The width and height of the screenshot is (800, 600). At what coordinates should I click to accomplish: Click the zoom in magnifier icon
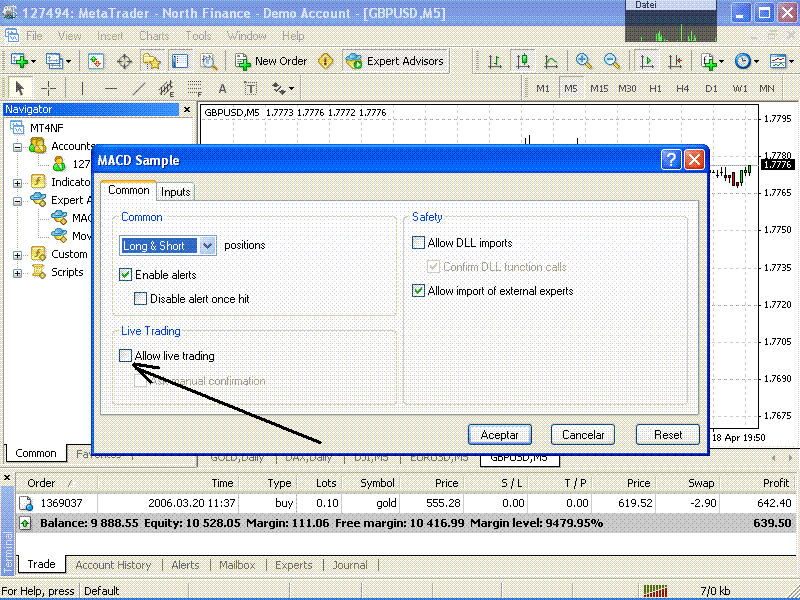[x=583, y=61]
